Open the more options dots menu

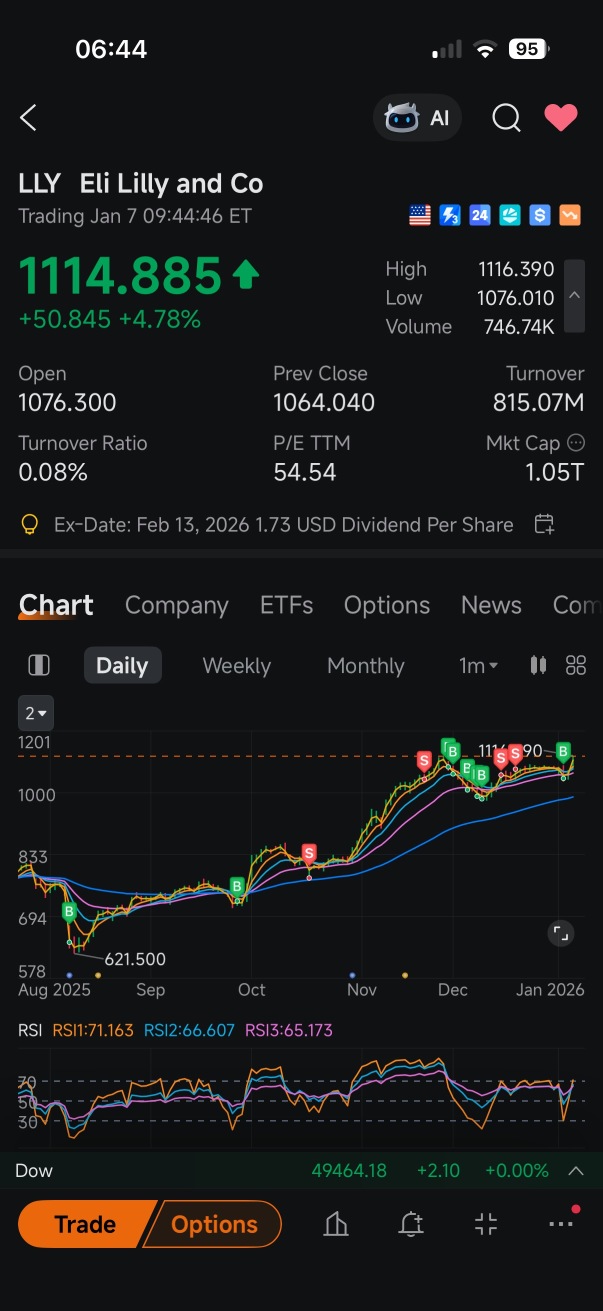pos(561,1224)
